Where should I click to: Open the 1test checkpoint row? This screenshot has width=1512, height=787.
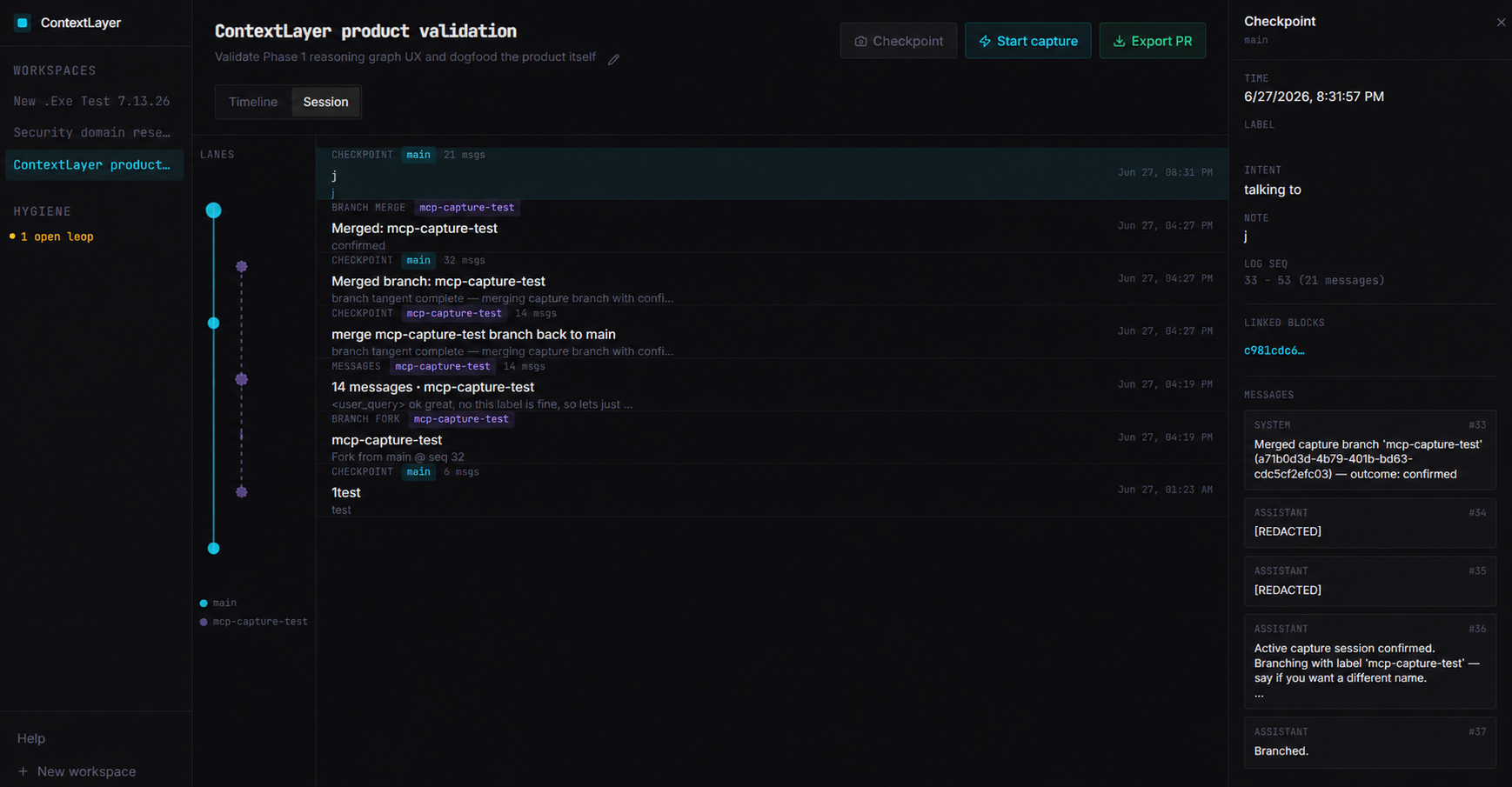(772, 490)
